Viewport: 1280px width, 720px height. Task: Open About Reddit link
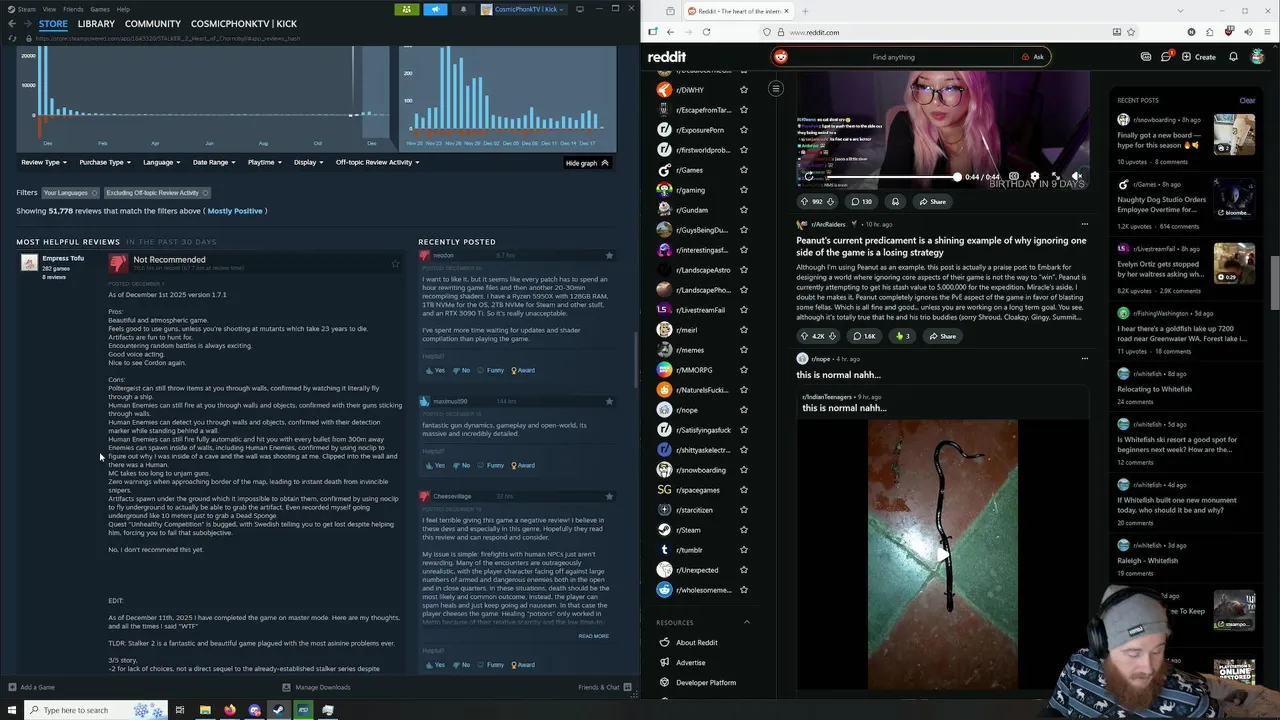click(696, 643)
